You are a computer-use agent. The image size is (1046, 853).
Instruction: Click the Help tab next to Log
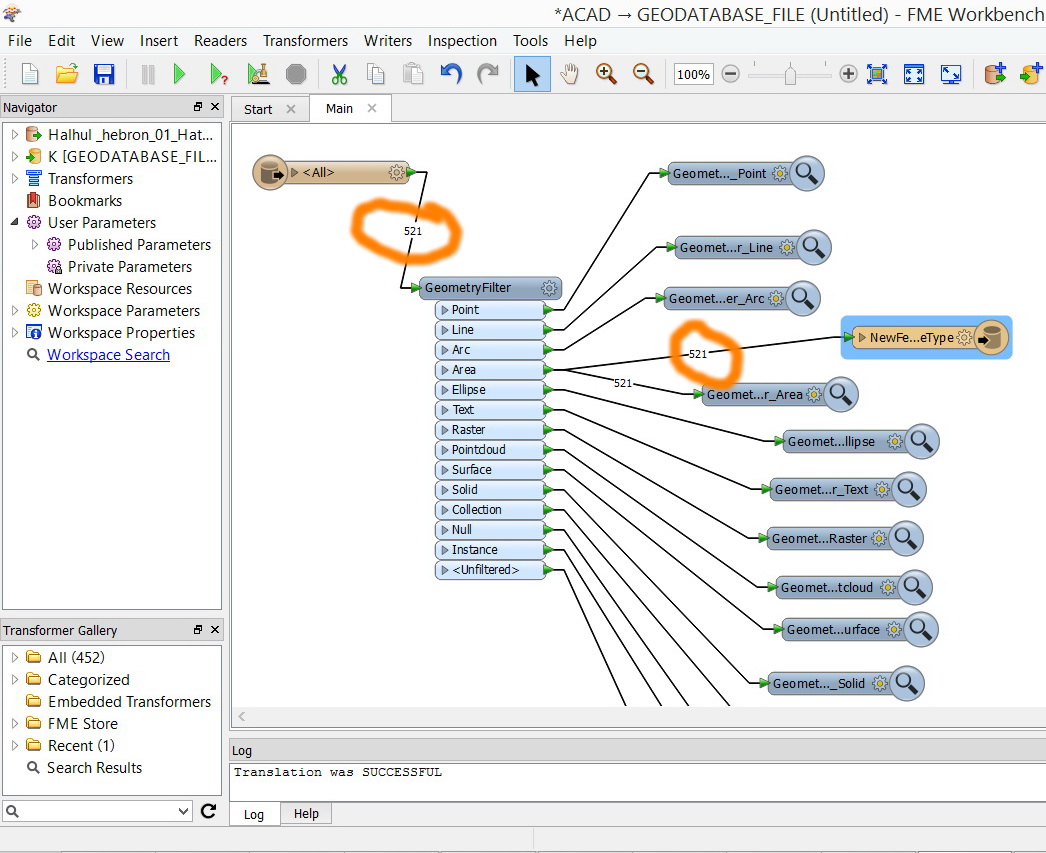click(305, 813)
